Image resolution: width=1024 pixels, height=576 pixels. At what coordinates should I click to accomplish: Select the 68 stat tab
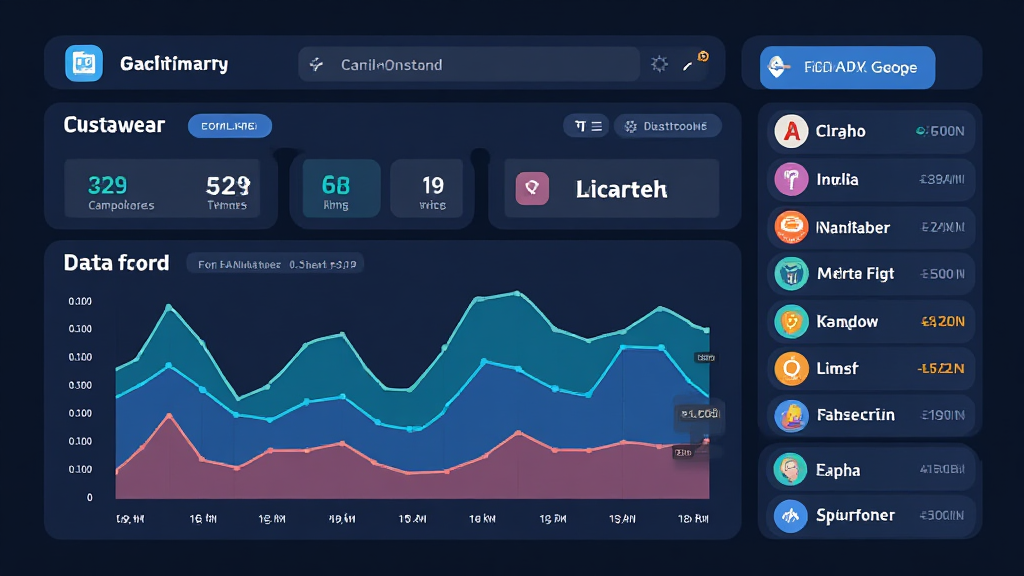pyautogui.click(x=336, y=189)
